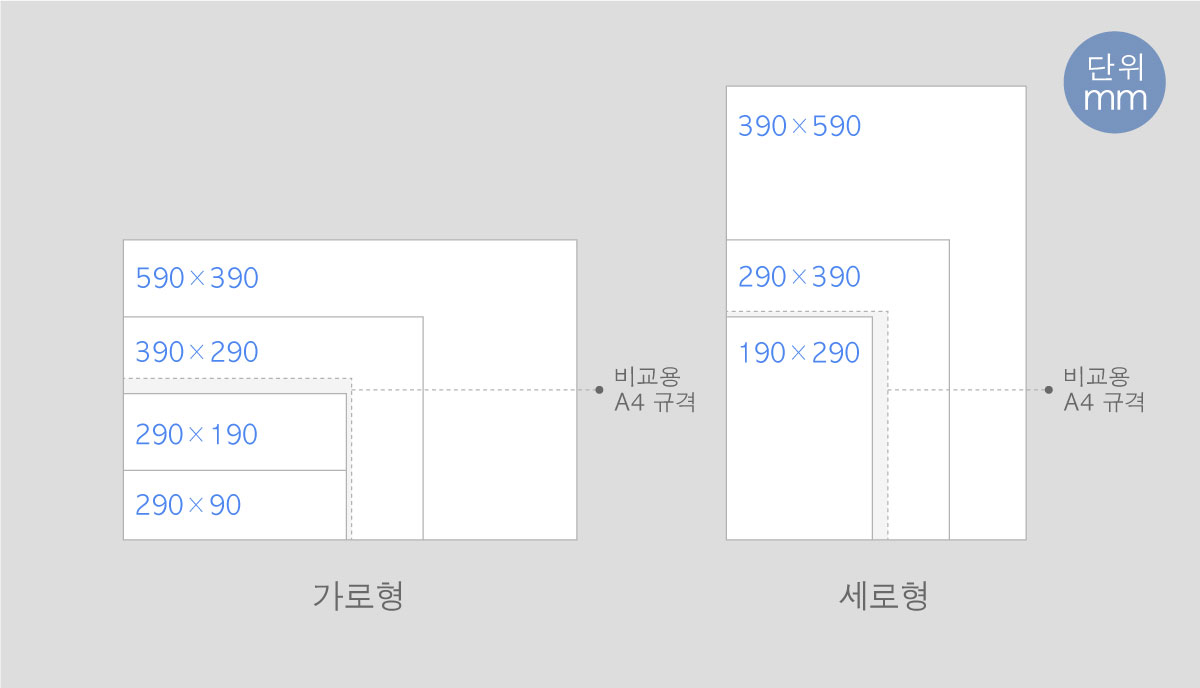Image resolution: width=1200 pixels, height=688 pixels.
Task: Click the dot marker beside right A4 label
Action: (1049, 389)
